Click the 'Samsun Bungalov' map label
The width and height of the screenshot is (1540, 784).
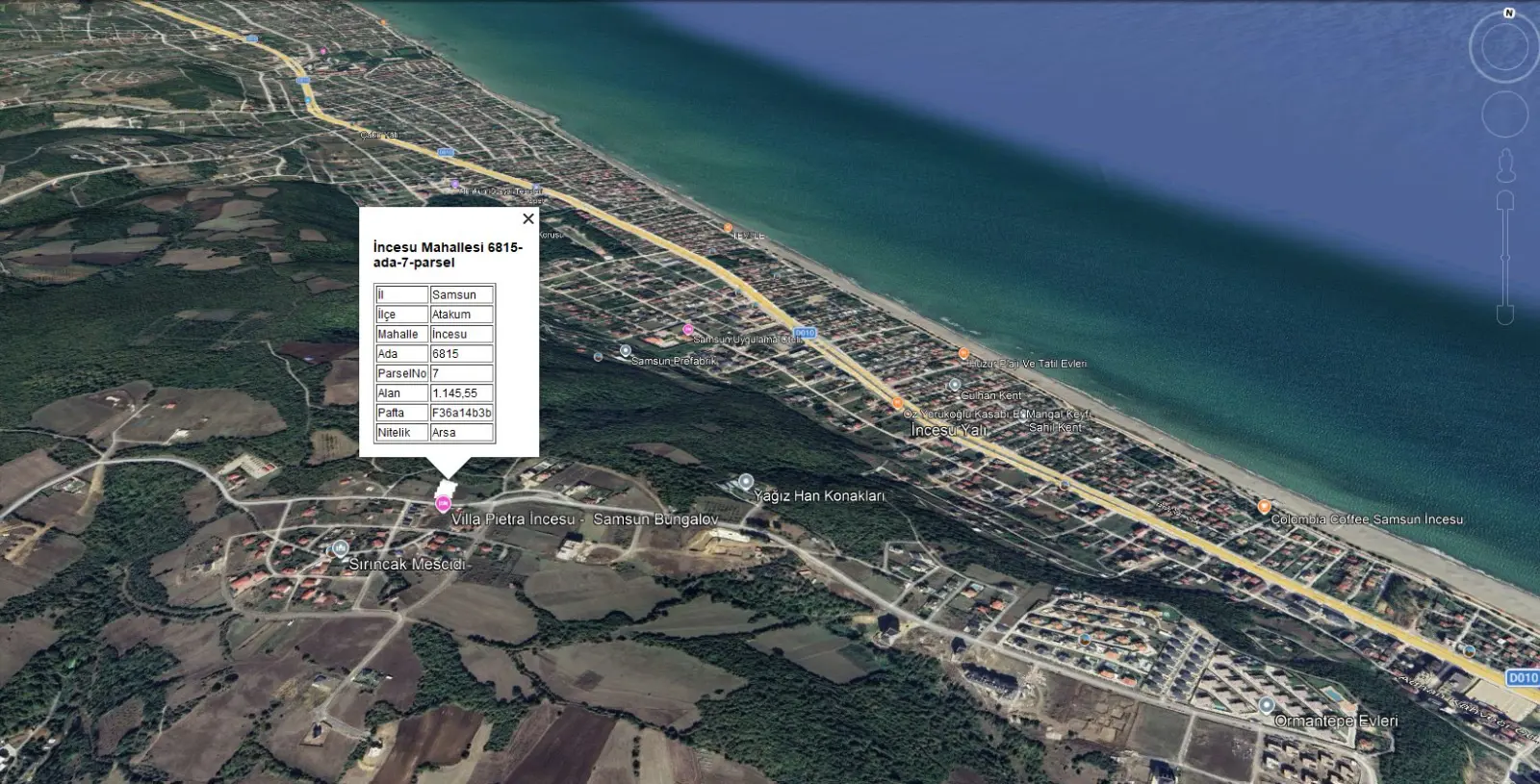coord(656,519)
